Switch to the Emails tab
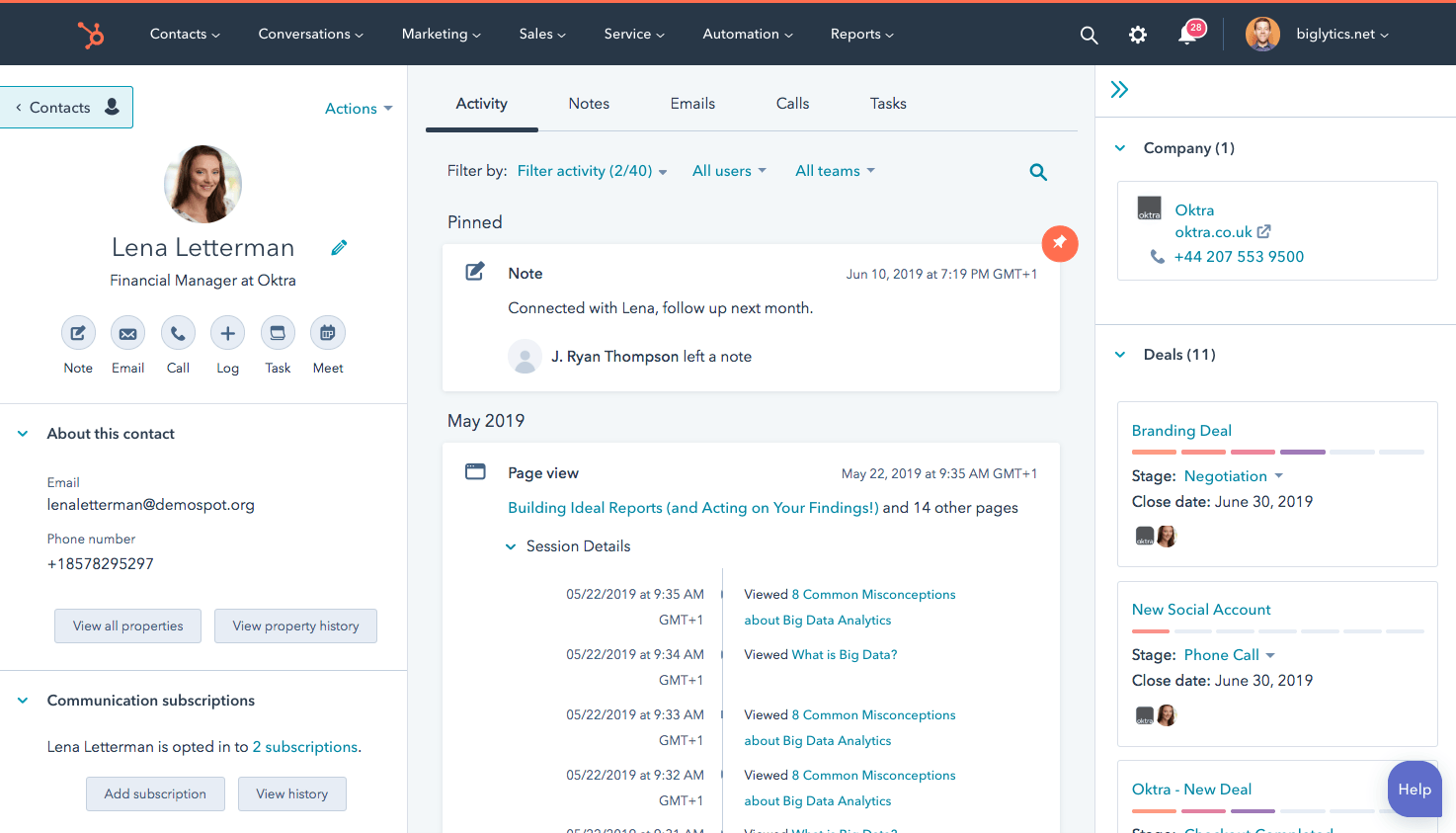The image size is (1456, 833). coord(692,104)
